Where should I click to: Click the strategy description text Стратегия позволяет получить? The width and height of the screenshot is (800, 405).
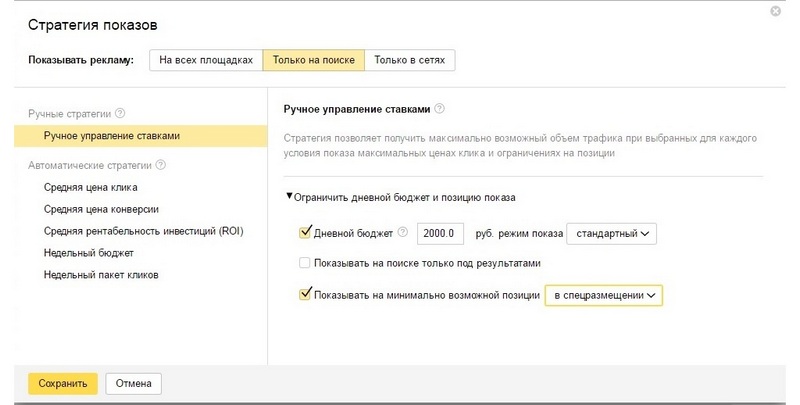click(520, 145)
